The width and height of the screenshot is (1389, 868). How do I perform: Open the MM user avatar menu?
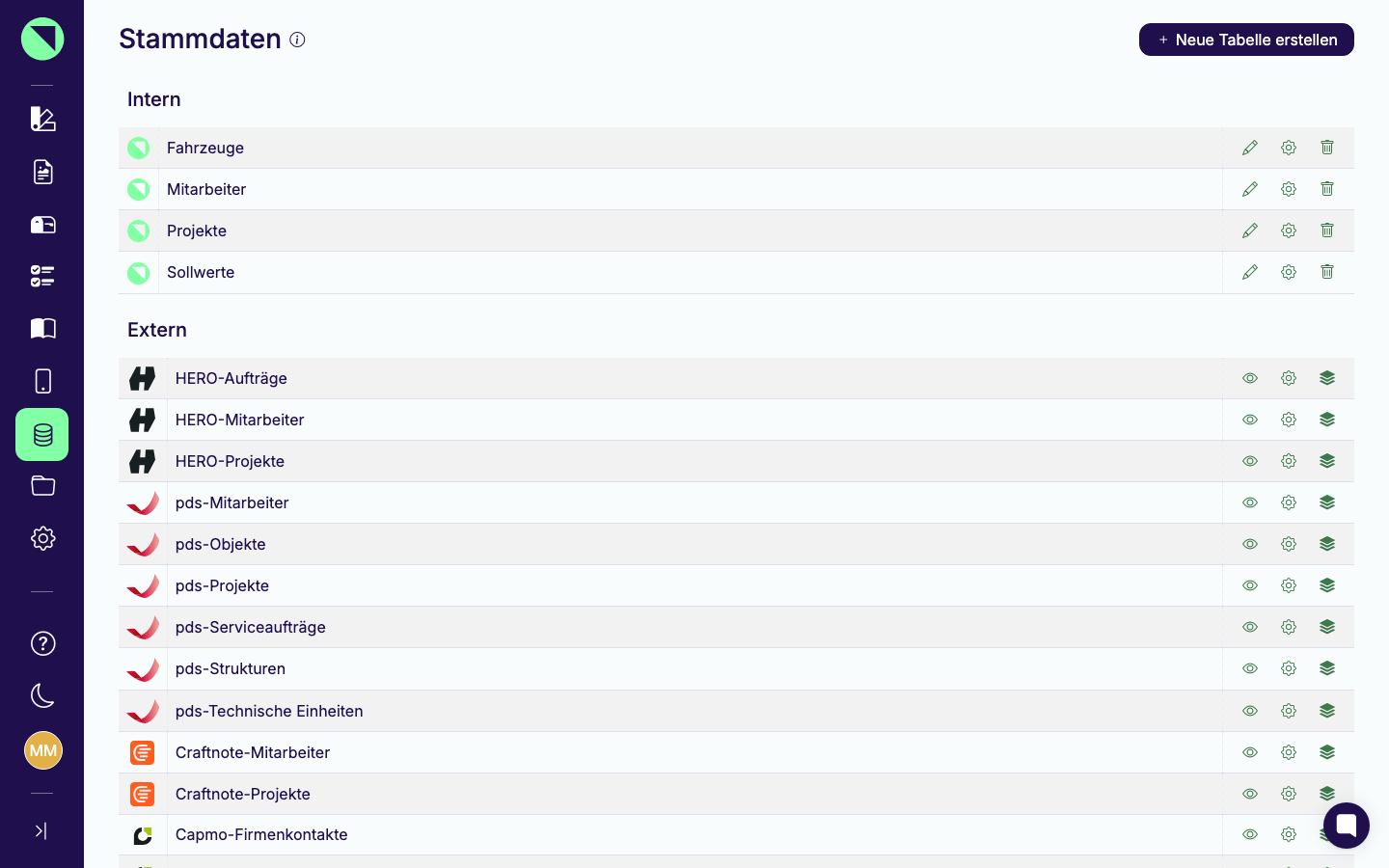point(43,750)
